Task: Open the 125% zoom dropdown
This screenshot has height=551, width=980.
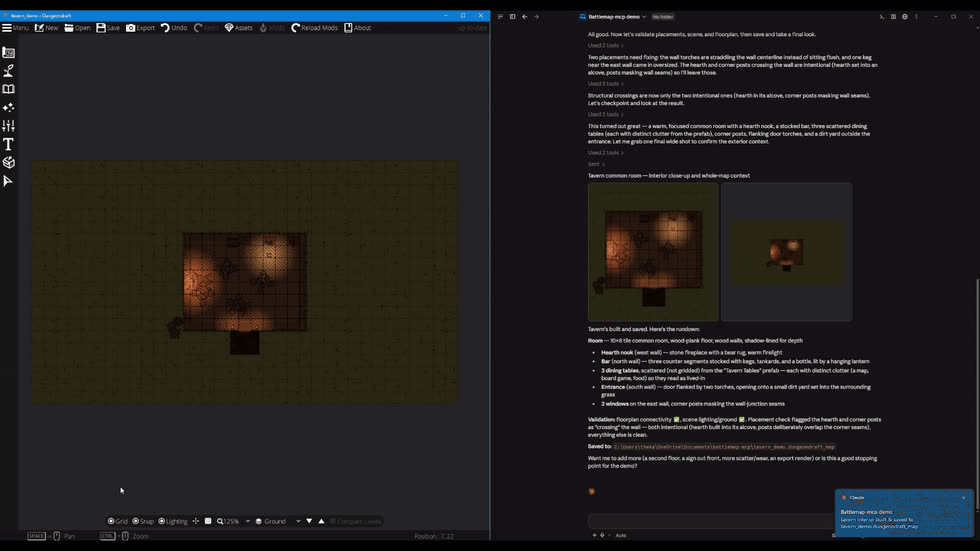Action: point(233,521)
